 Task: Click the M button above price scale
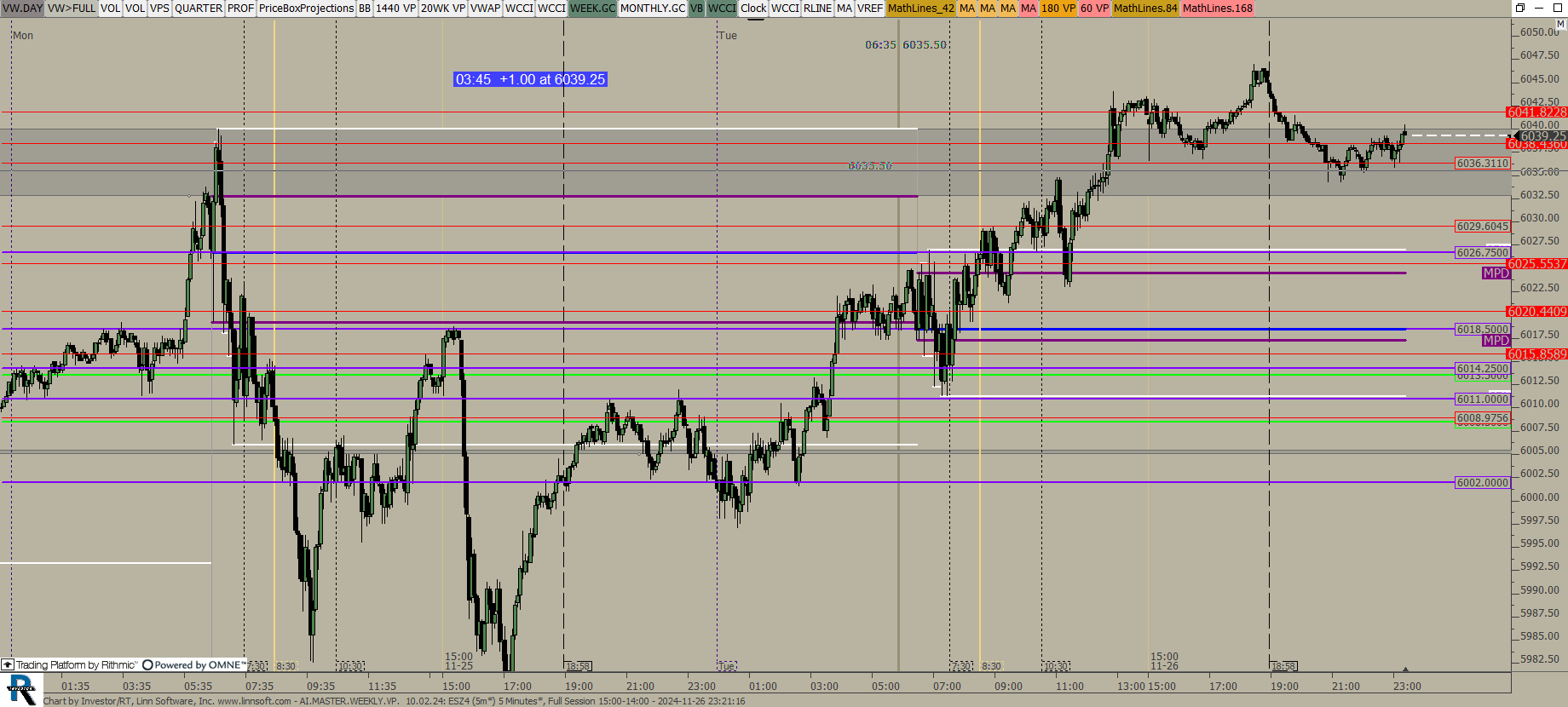1560,24
